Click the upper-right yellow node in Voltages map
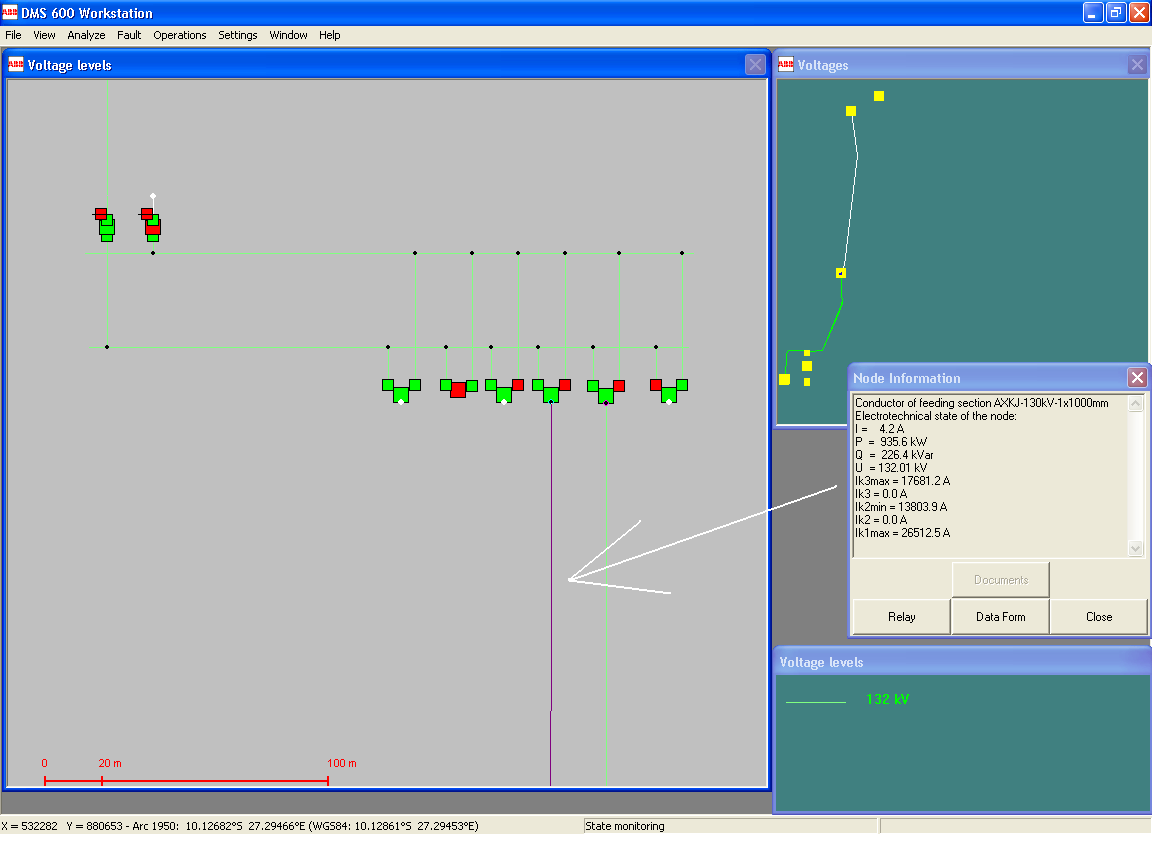This screenshot has width=1152, height=864. pos(879,96)
